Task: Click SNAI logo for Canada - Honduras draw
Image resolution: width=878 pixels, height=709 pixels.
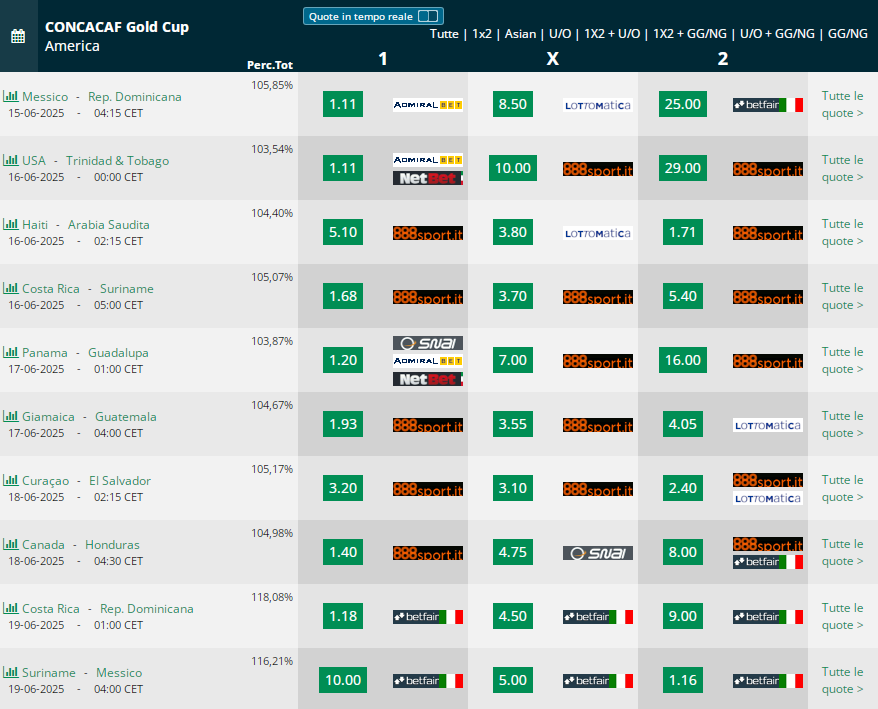Action: (597, 553)
